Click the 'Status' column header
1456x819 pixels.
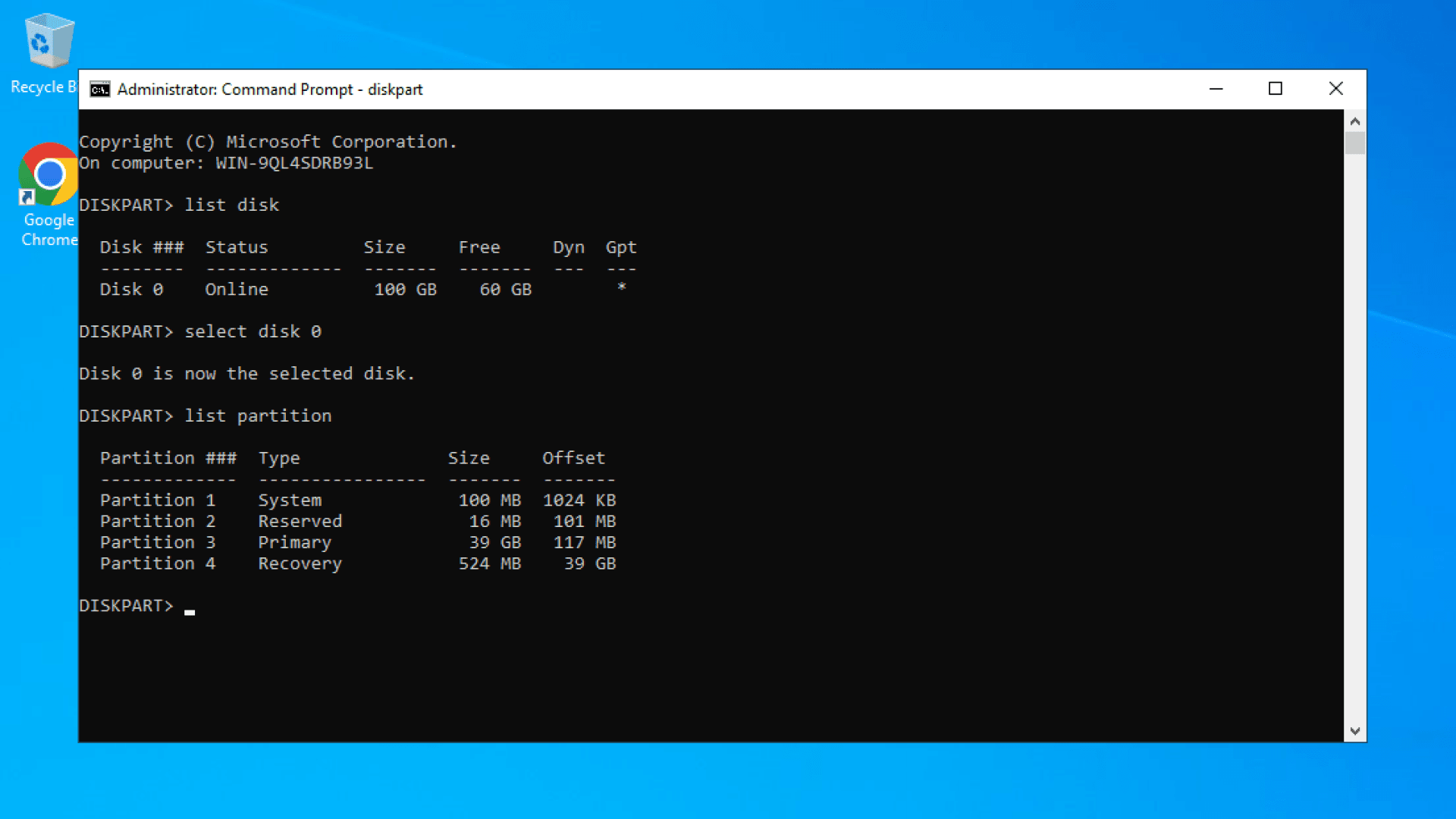click(x=237, y=247)
